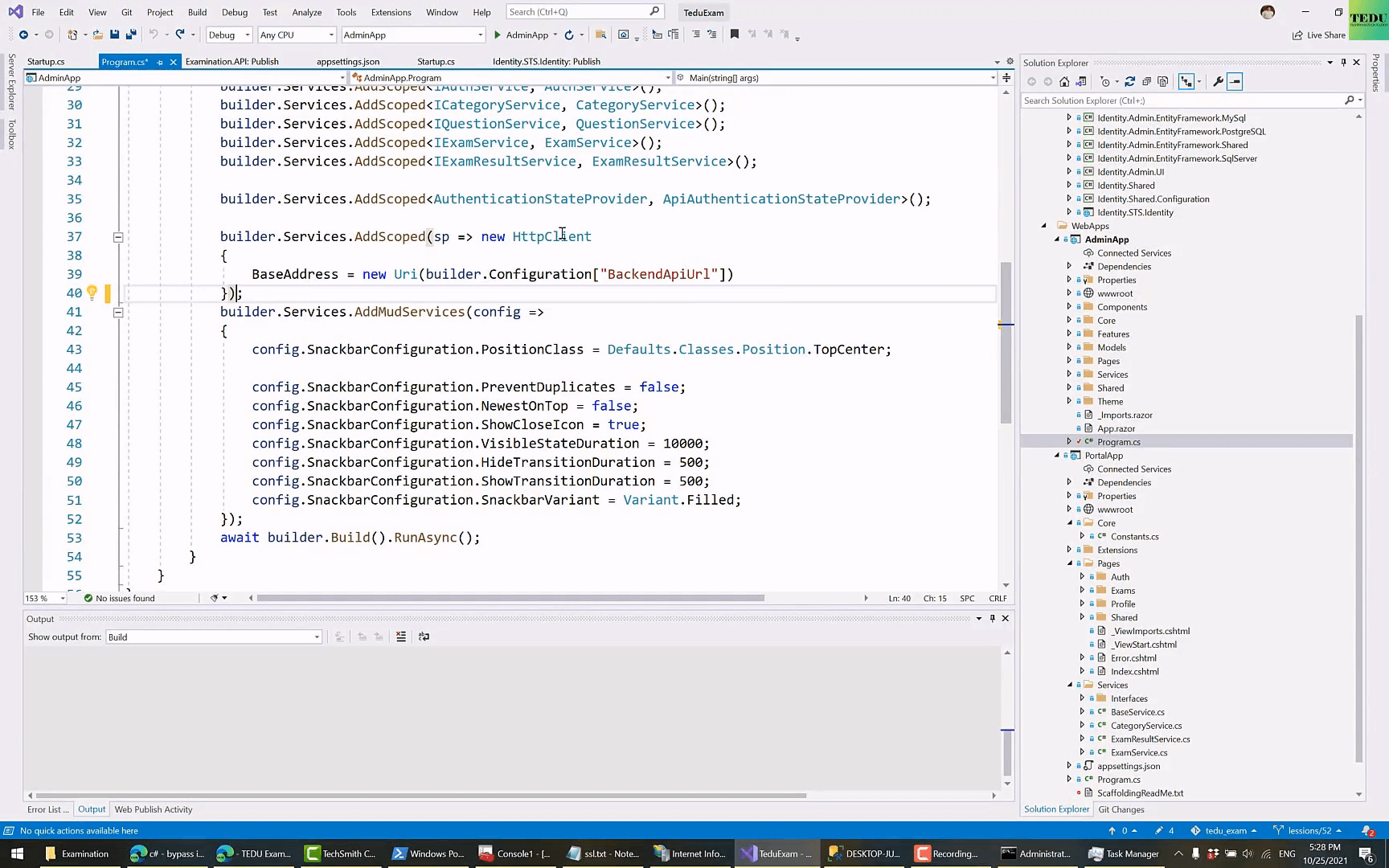The height and width of the screenshot is (868, 1389).
Task: Toggle Preview Selected Items in Solution Explorer
Action: click(x=1235, y=81)
